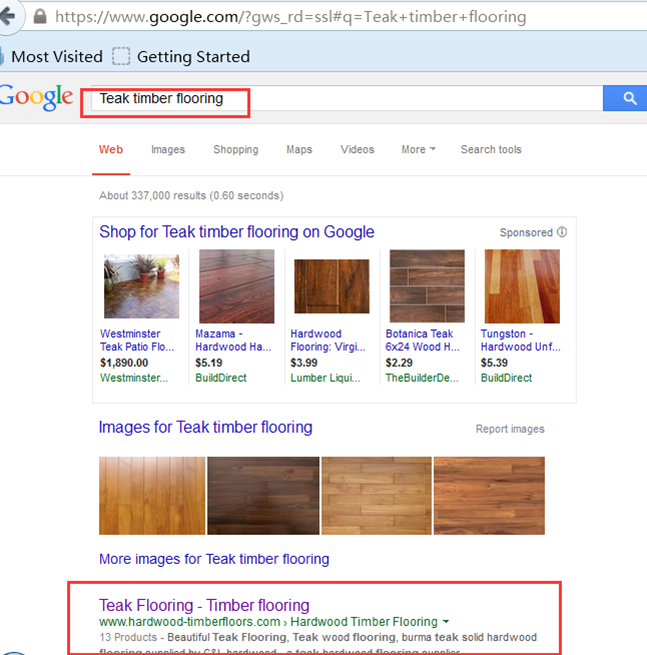Click Mazama - Hardwood Ha... title link
The height and width of the screenshot is (655, 647).
[x=233, y=340]
